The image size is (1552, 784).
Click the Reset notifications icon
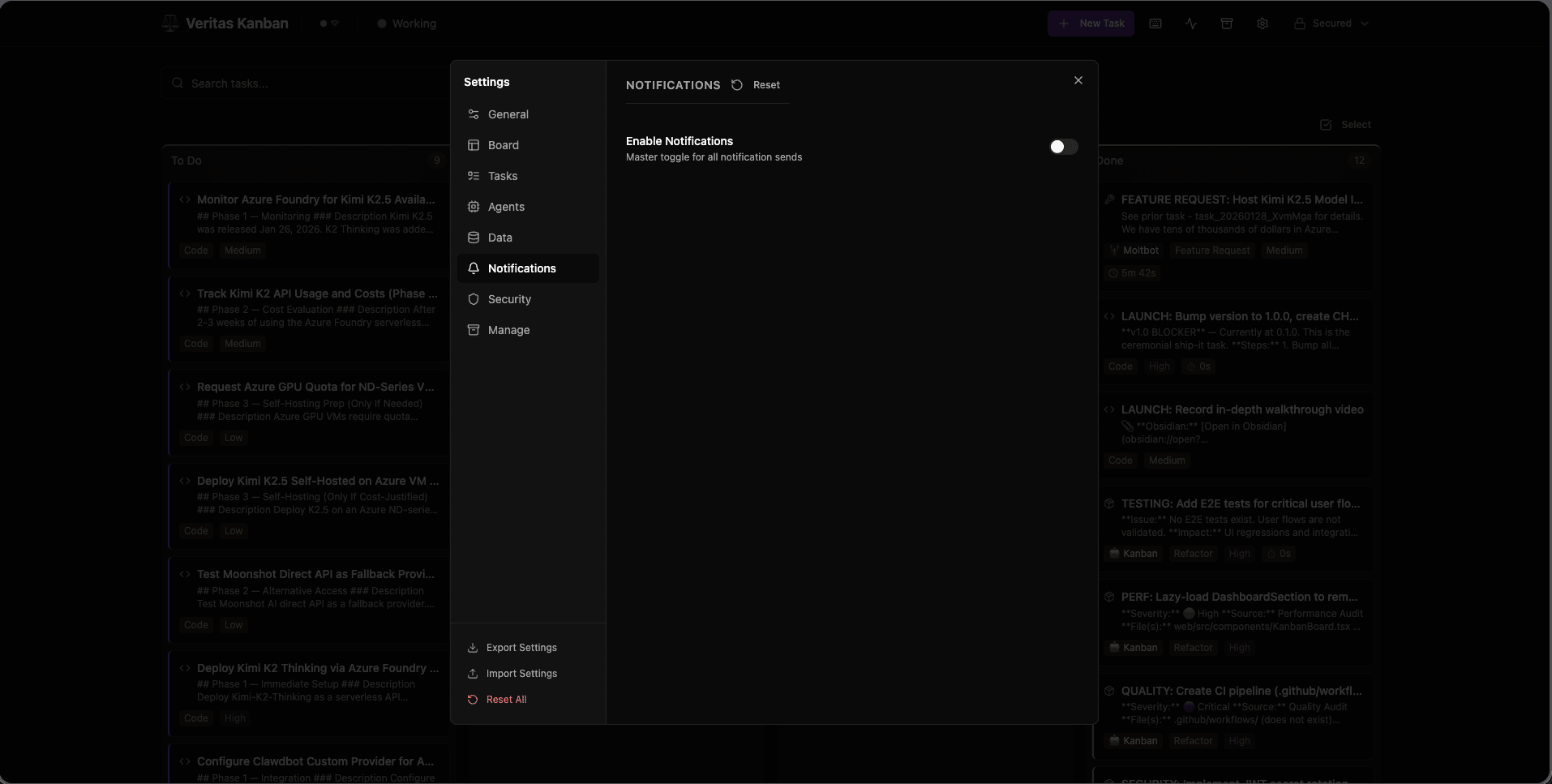737,85
